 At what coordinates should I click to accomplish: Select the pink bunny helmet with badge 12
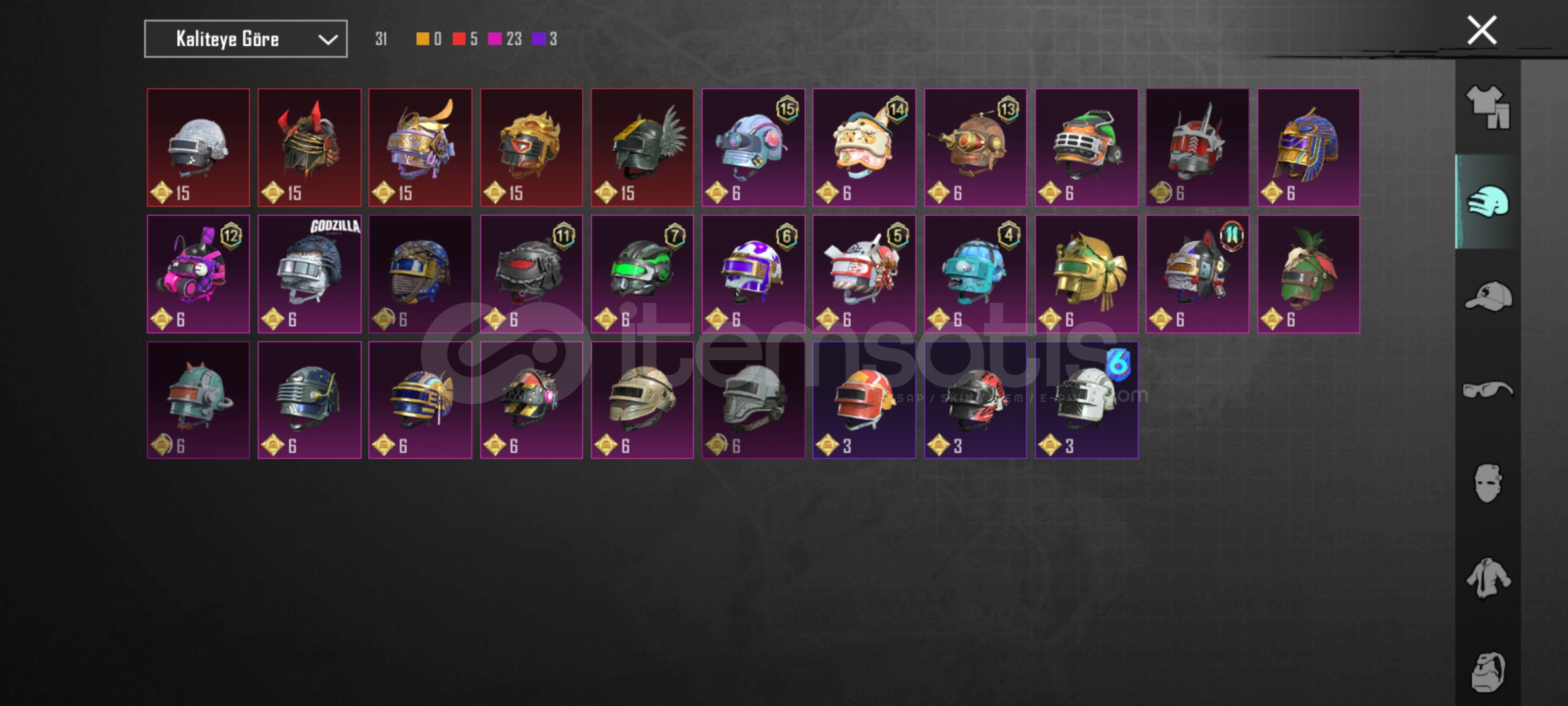click(198, 274)
